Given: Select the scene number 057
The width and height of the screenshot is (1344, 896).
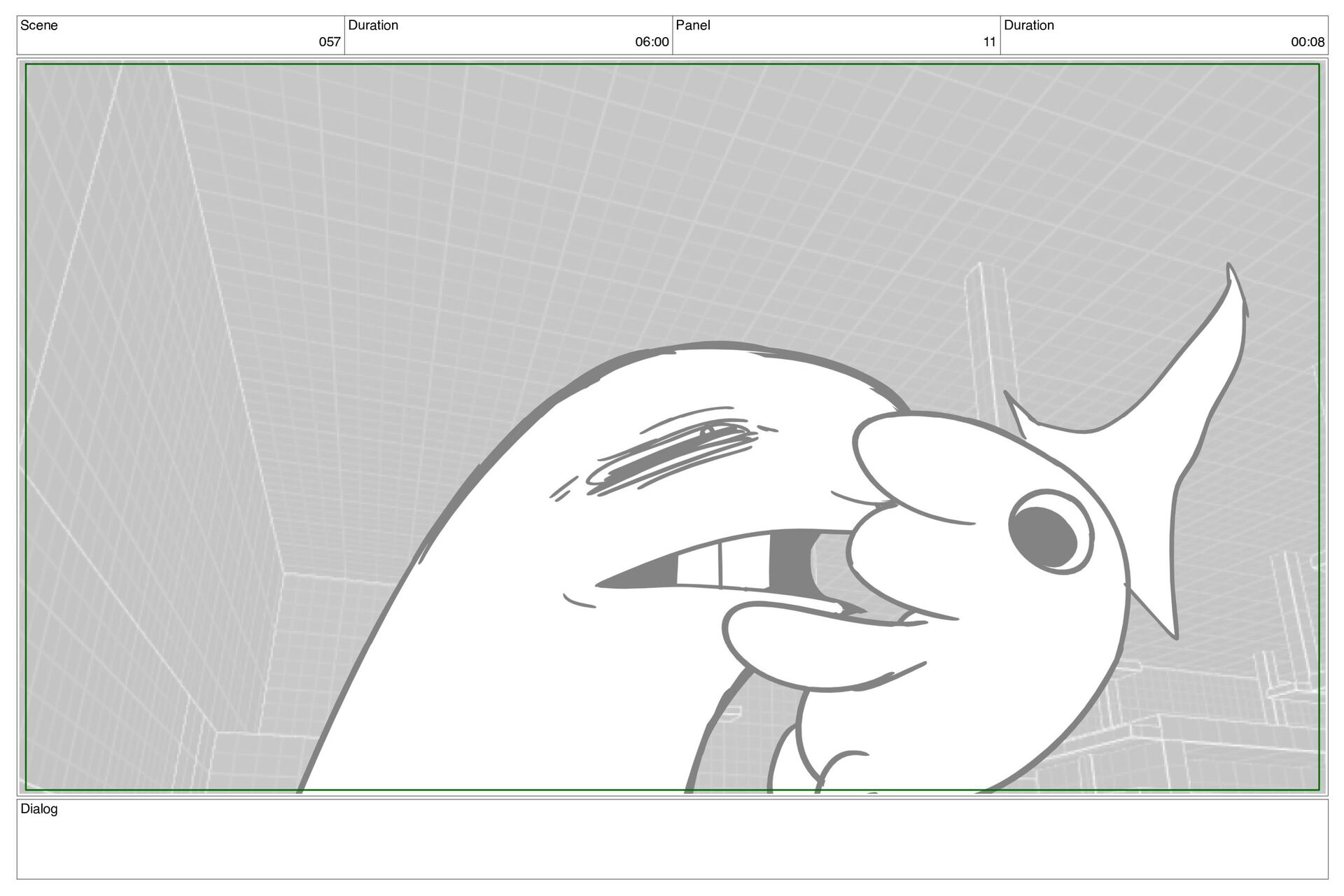Looking at the screenshot, I should point(329,42).
